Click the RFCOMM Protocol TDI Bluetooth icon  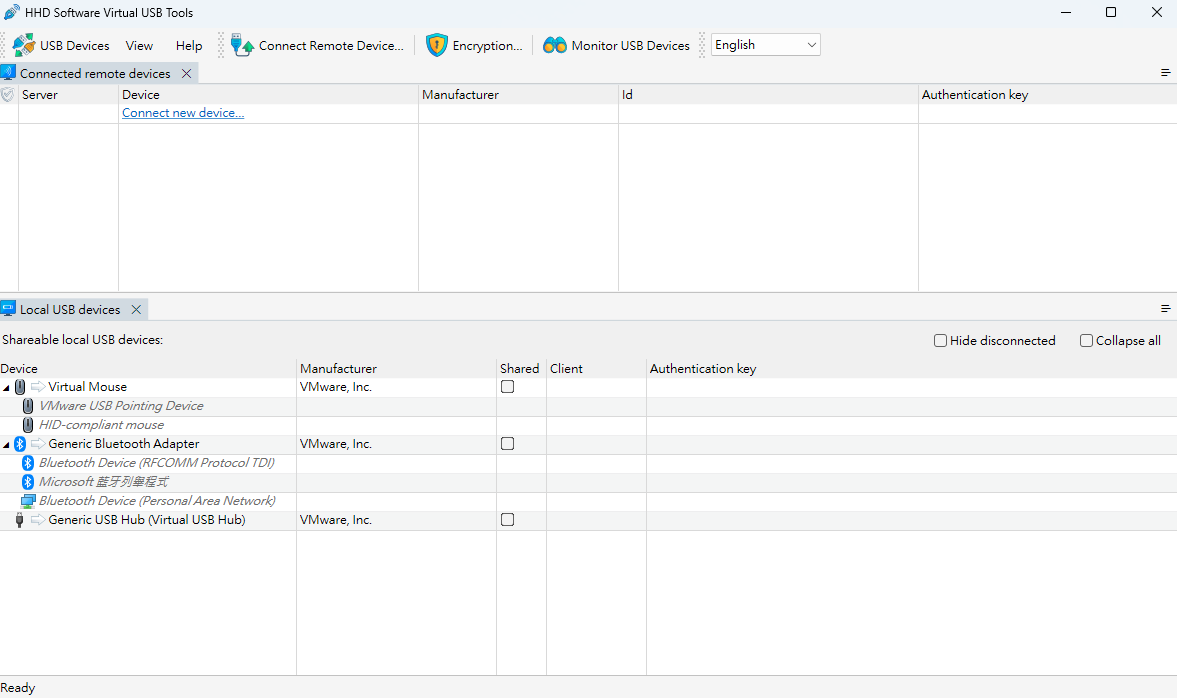28,462
